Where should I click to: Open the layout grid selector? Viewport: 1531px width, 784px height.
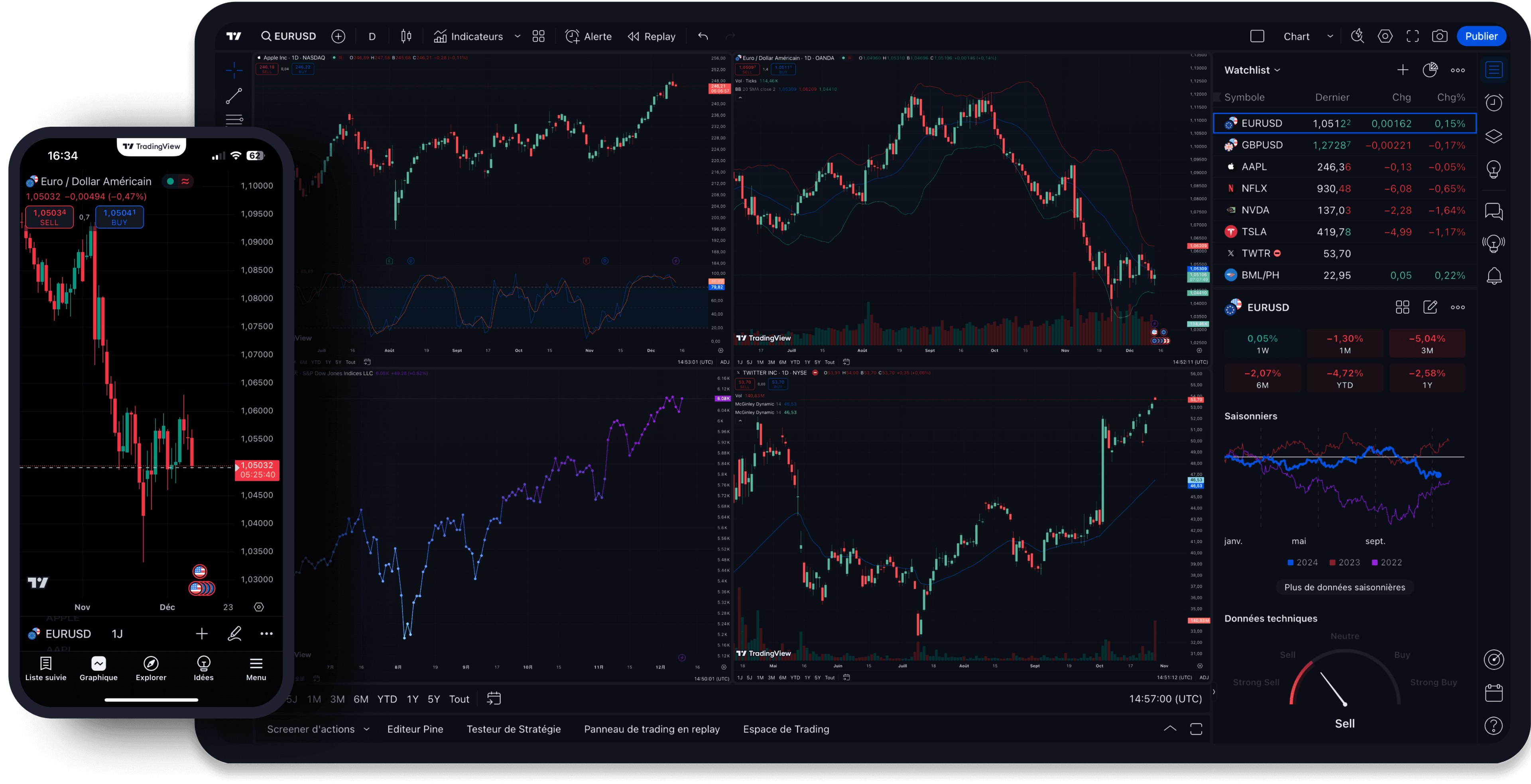538,36
